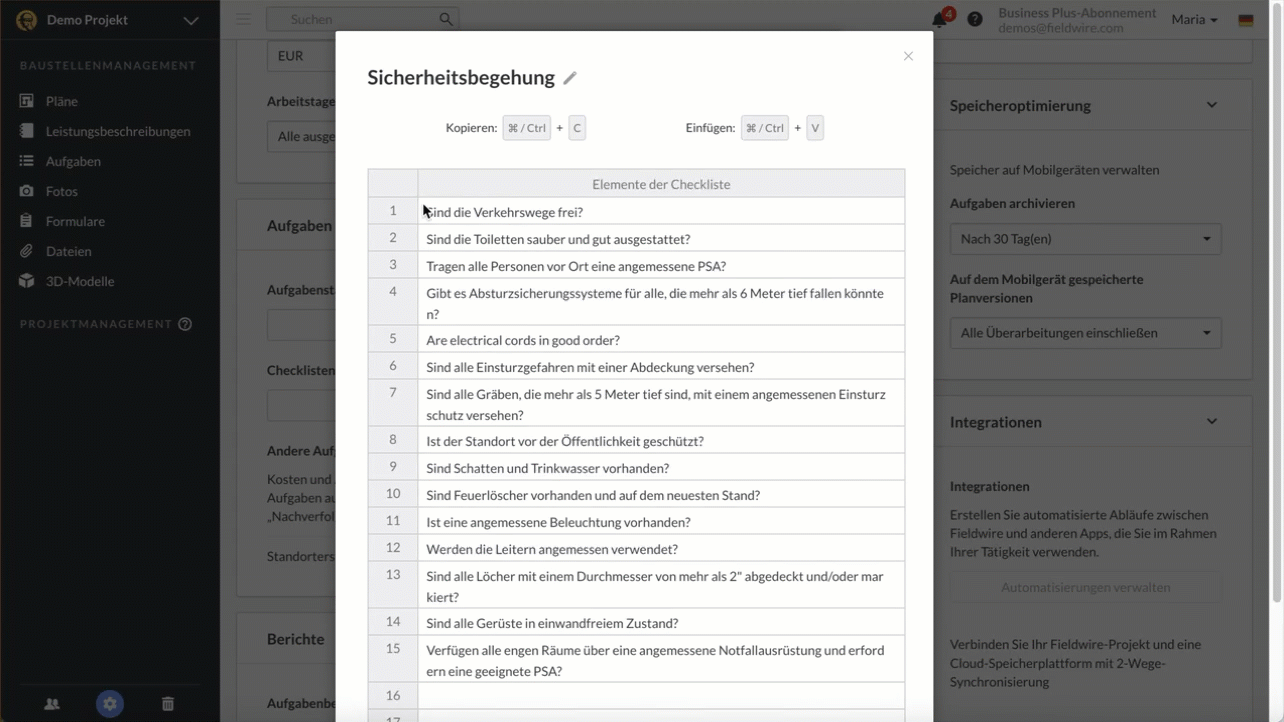
Task: Click the empty checklist row 16 cell
Action: click(660, 696)
